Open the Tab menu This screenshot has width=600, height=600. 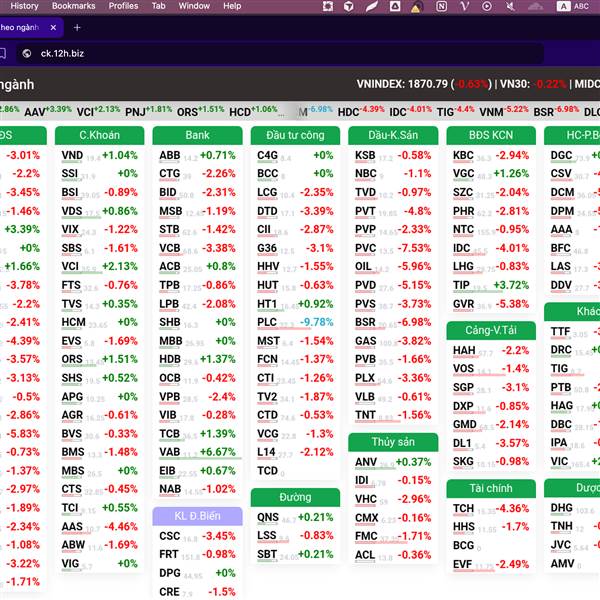click(158, 6)
